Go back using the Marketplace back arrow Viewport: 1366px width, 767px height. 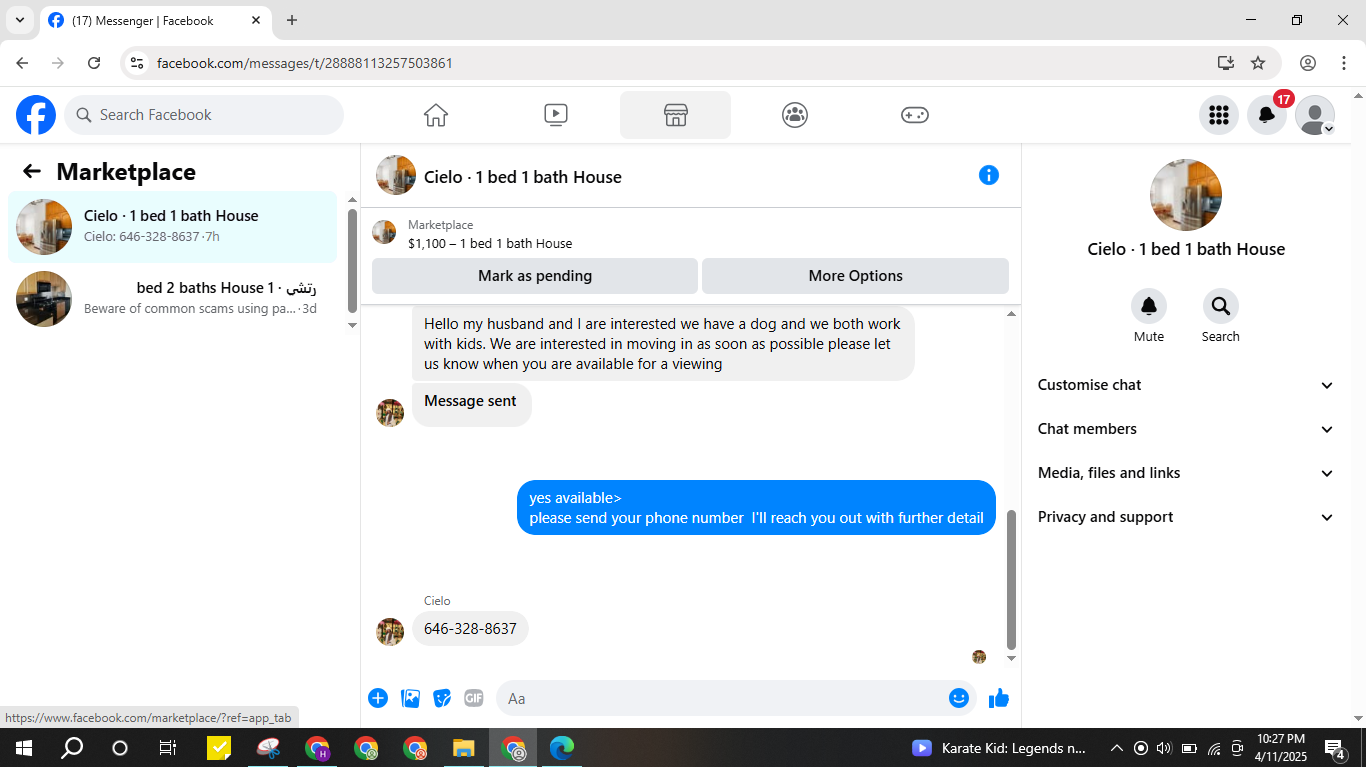tap(32, 171)
